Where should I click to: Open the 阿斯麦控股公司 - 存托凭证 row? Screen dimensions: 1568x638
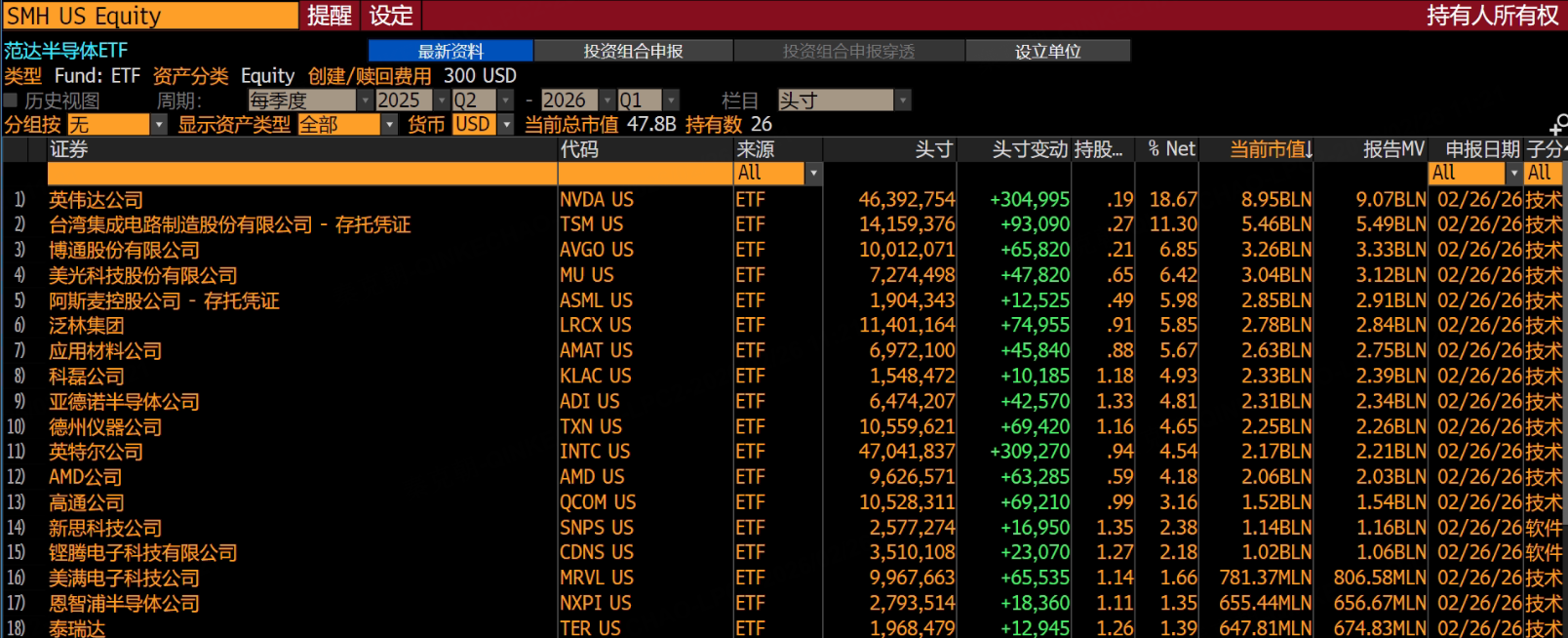[x=164, y=301]
